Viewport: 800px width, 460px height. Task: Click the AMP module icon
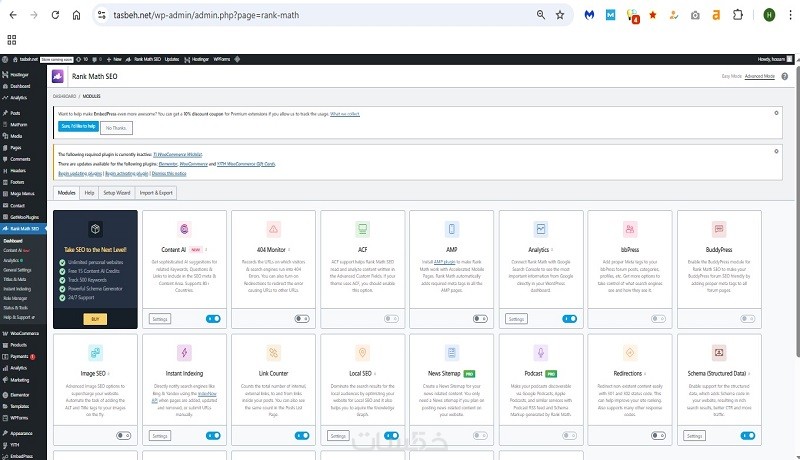[452, 229]
